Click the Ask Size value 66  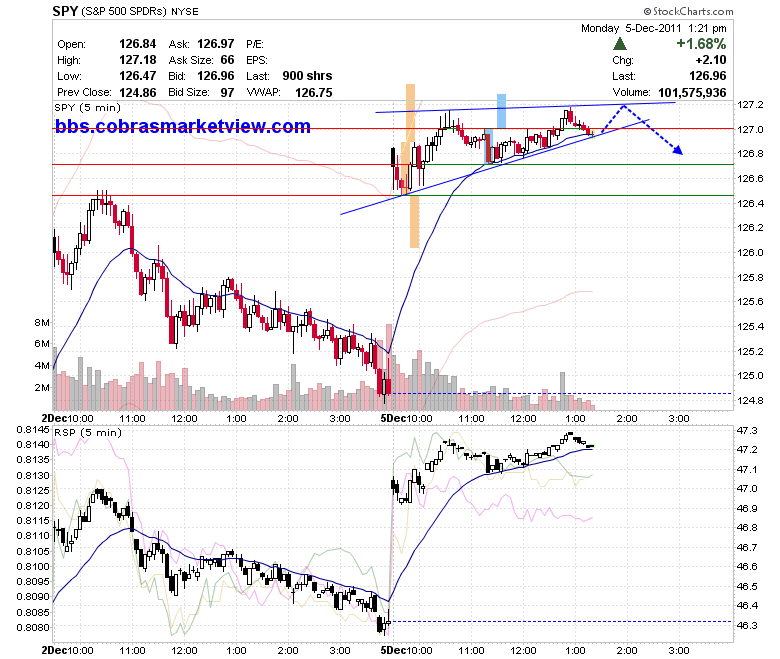coord(227,60)
